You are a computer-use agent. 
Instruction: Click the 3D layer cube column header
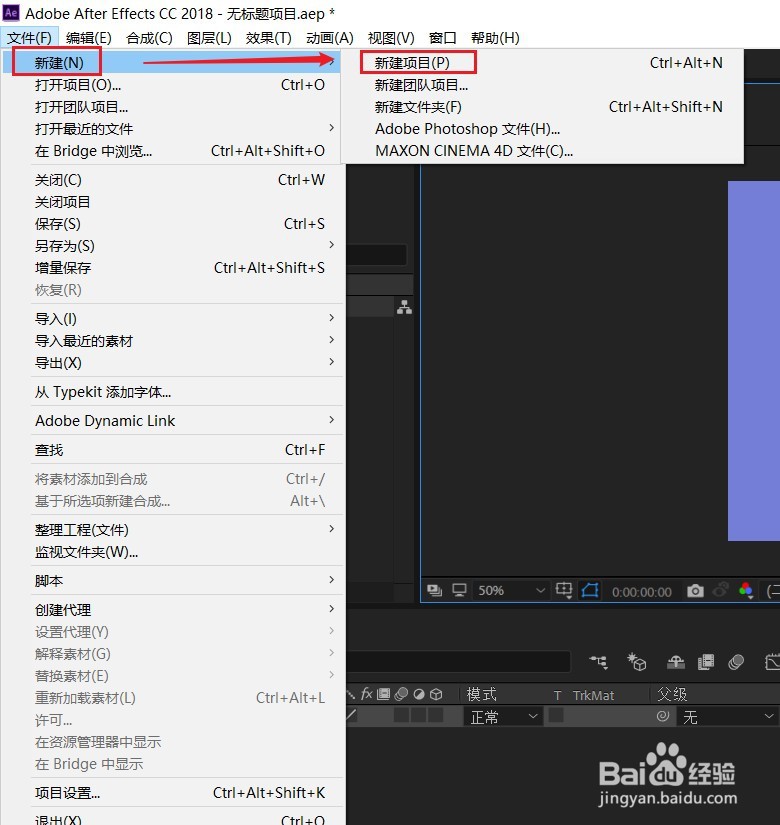(436, 695)
